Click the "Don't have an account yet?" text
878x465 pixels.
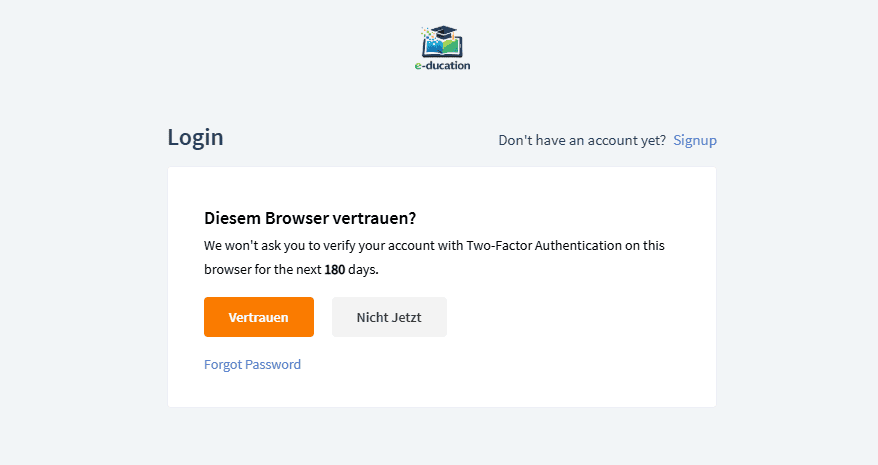click(582, 140)
